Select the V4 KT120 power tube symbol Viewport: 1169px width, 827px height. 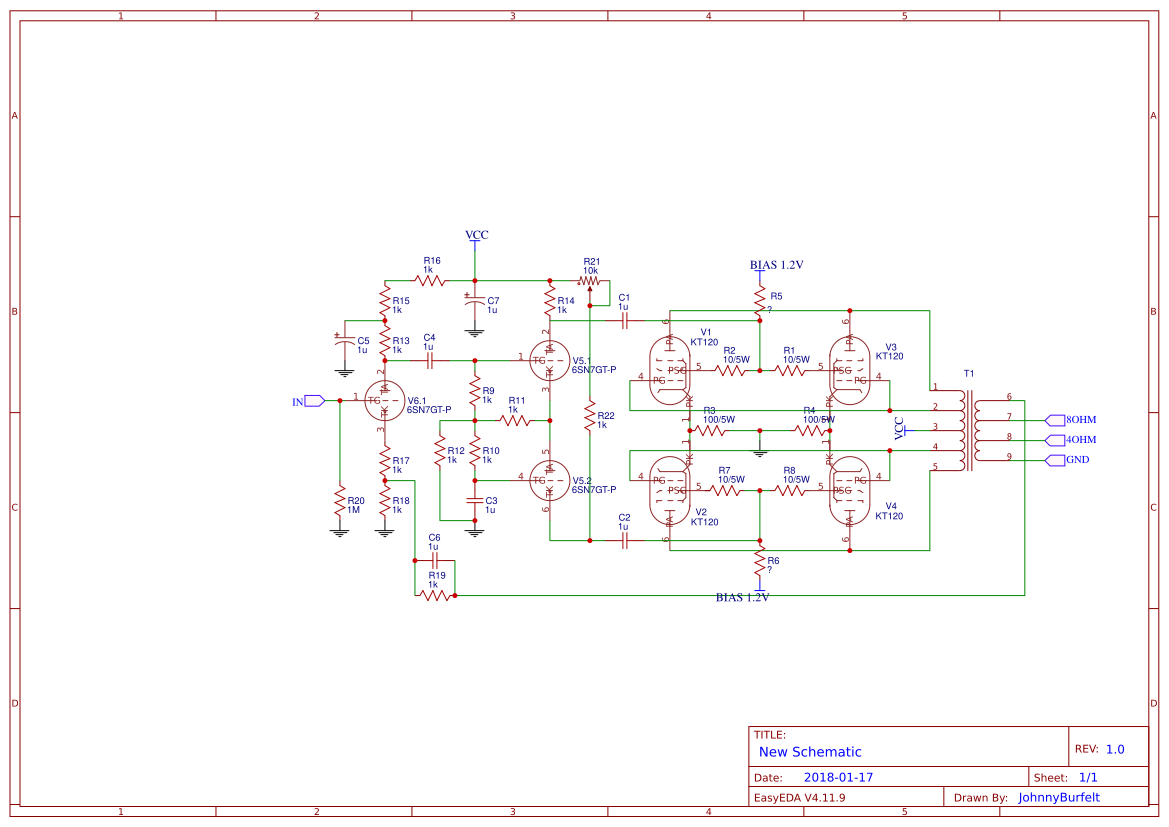pos(850,491)
